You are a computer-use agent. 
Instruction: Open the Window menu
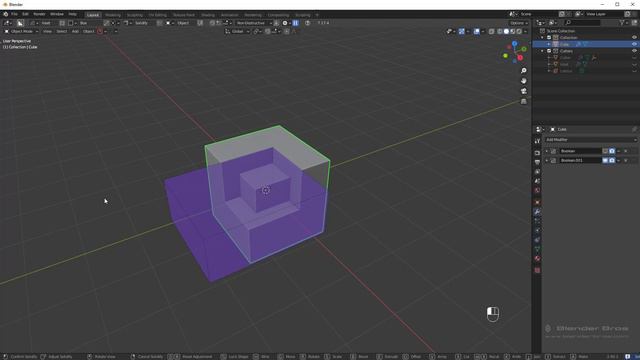57,14
